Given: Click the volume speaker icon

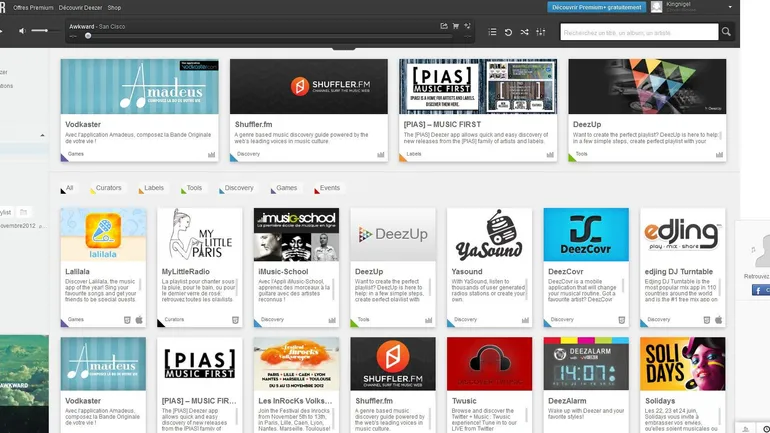Looking at the screenshot, I should click(x=23, y=32).
